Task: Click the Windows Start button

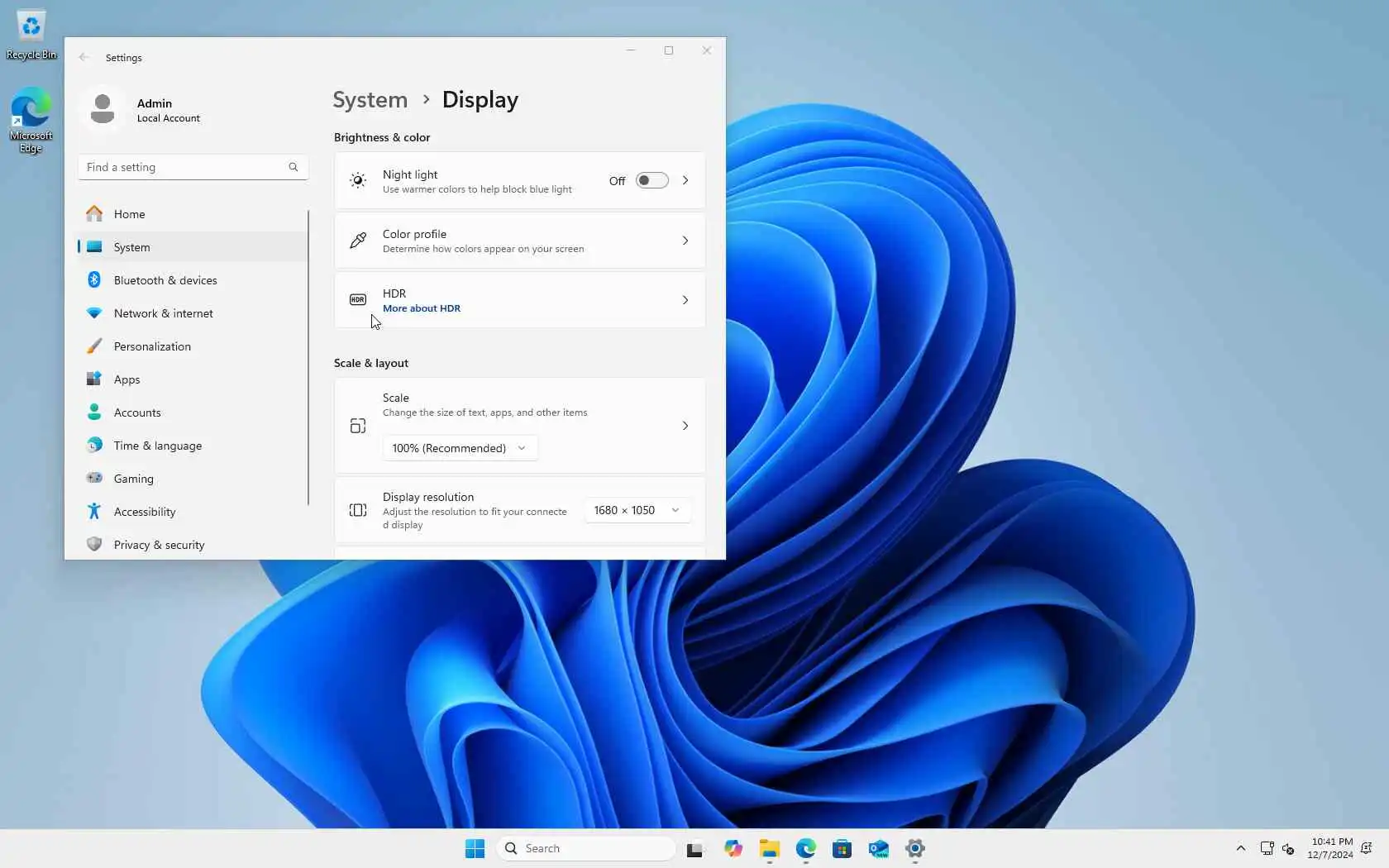Action: [x=475, y=848]
